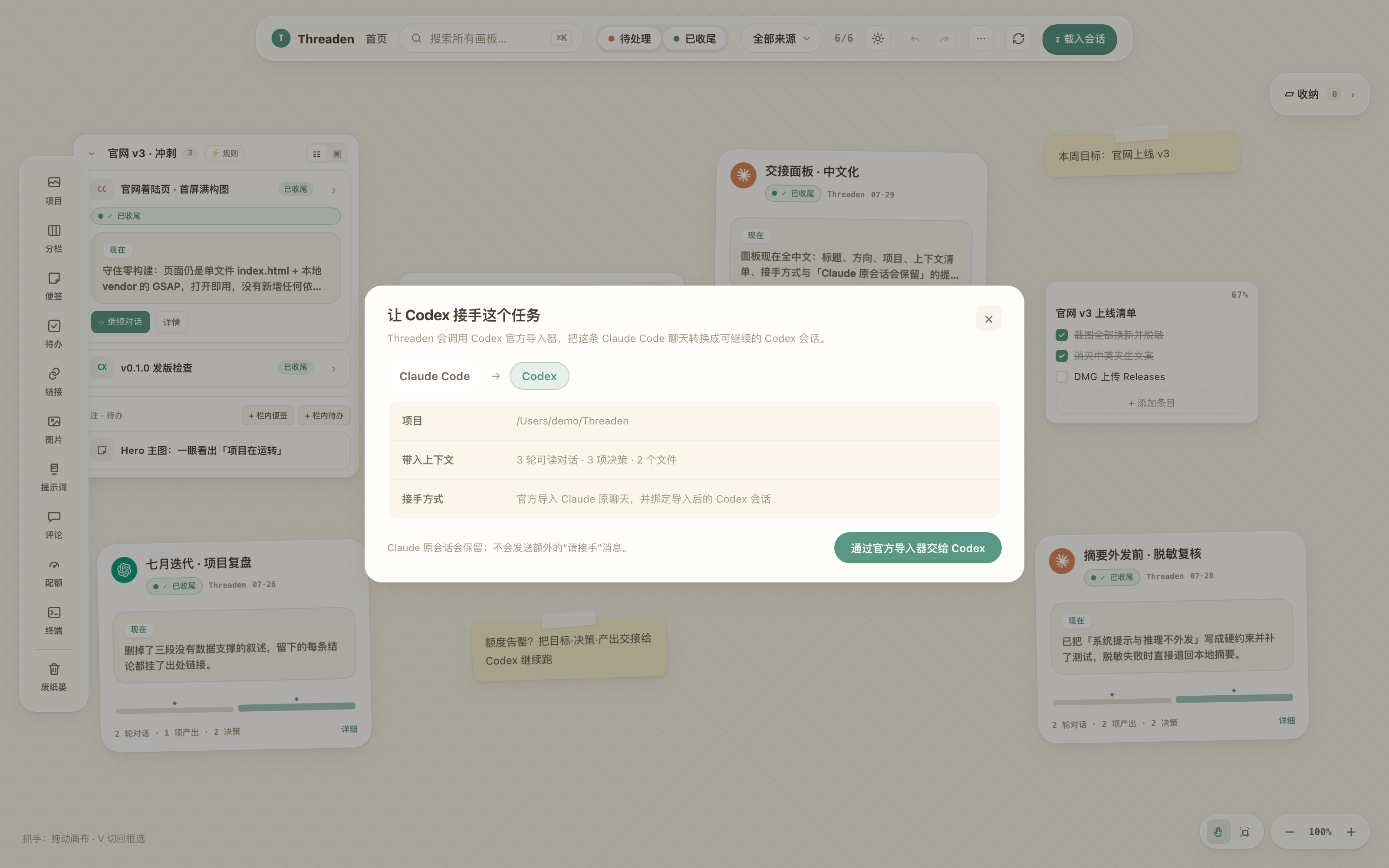Image resolution: width=1389 pixels, height=868 pixels.
Task: Open the 配额 quota gauge
Action: 54,572
